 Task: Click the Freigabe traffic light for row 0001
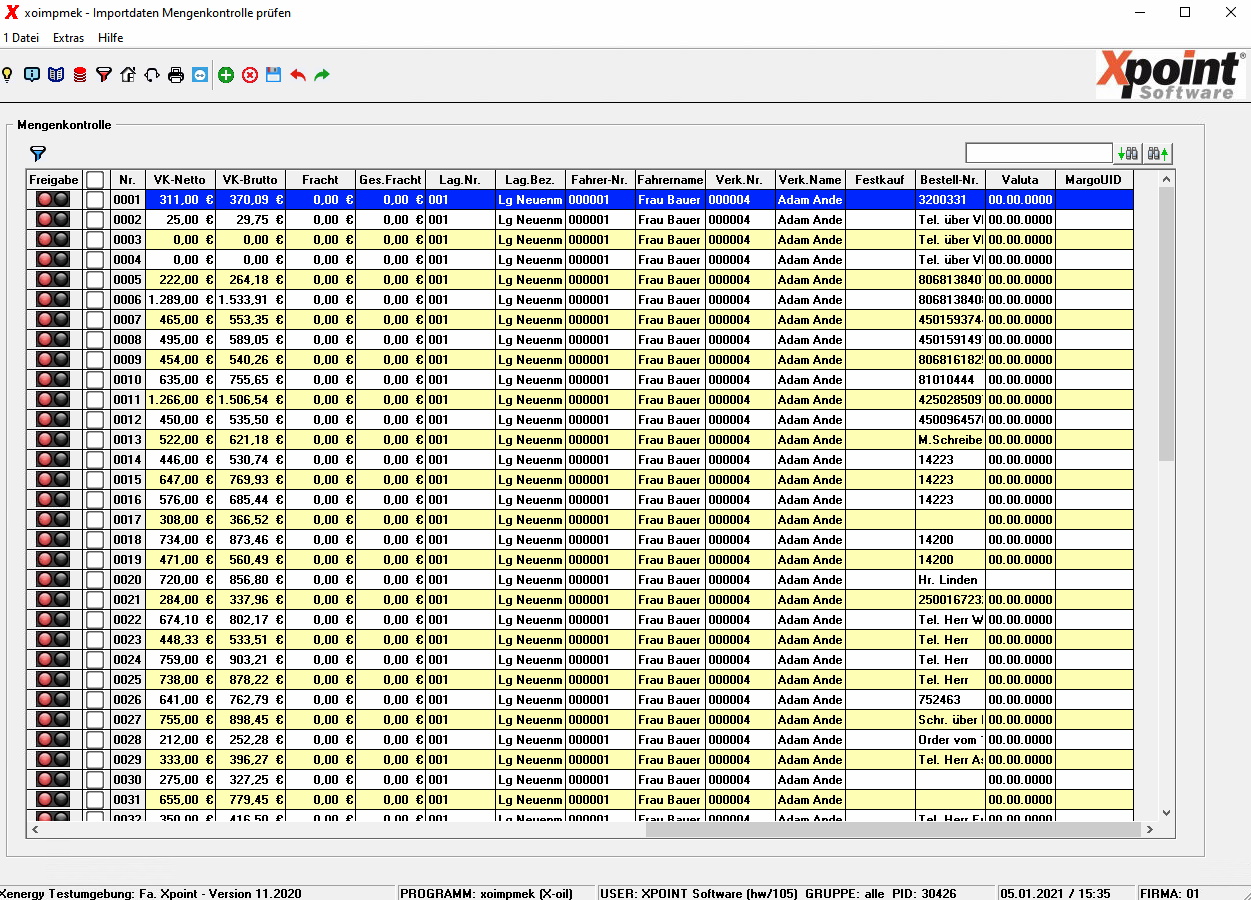(x=53, y=200)
